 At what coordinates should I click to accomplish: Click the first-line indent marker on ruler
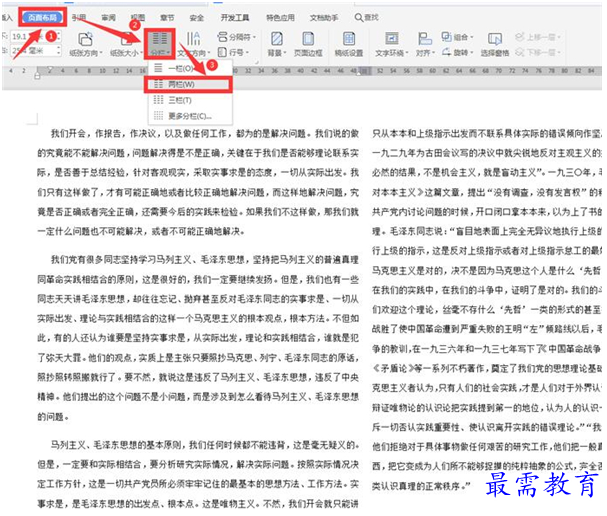tap(50, 69)
